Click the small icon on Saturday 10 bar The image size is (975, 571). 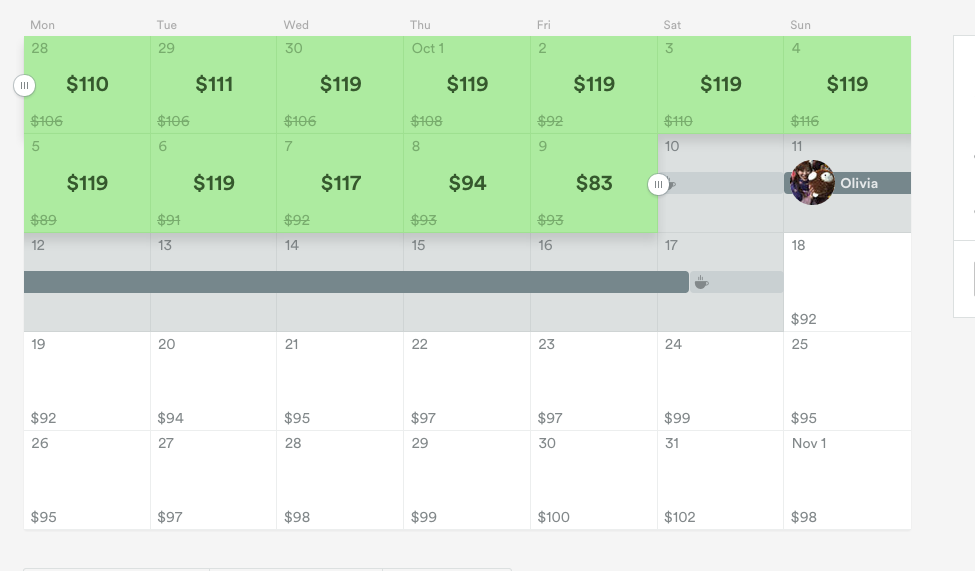point(672,184)
